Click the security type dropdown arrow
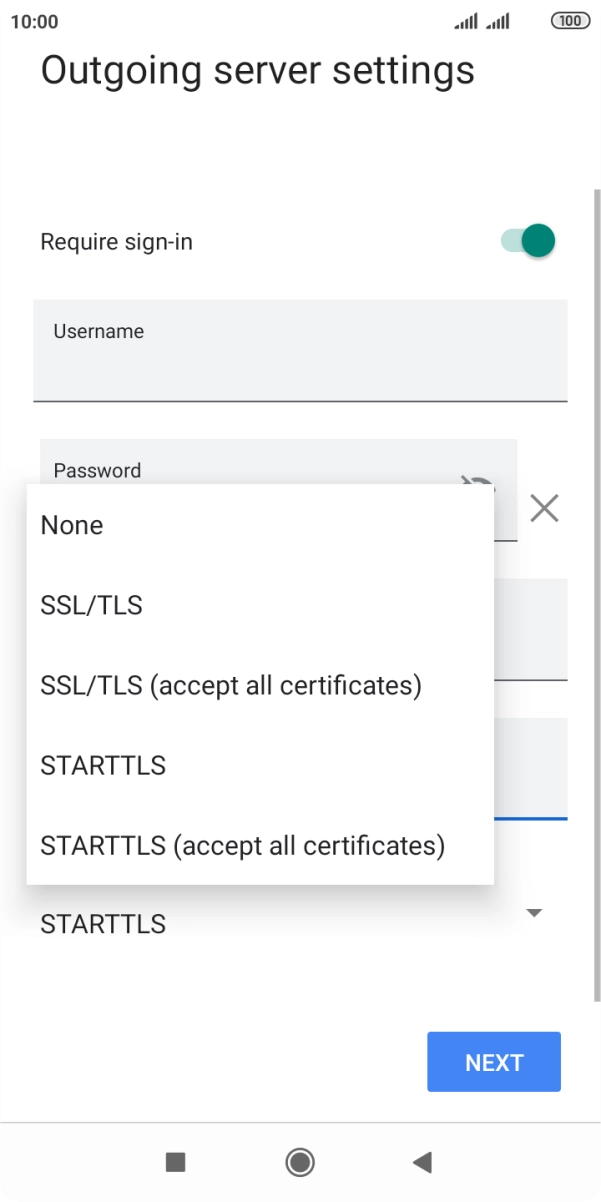The width and height of the screenshot is (601, 1202). 535,913
